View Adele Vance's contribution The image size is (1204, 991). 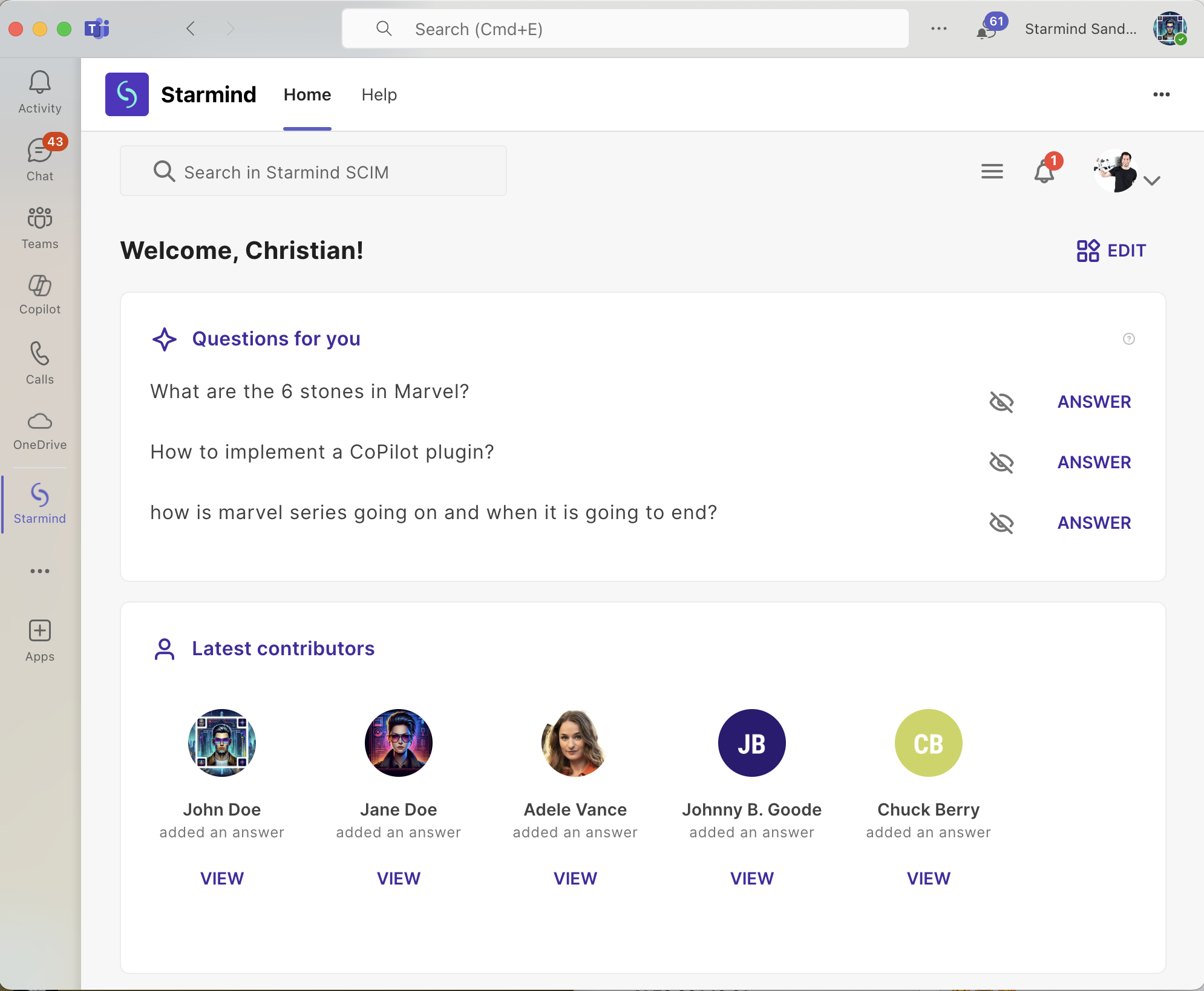coord(575,878)
